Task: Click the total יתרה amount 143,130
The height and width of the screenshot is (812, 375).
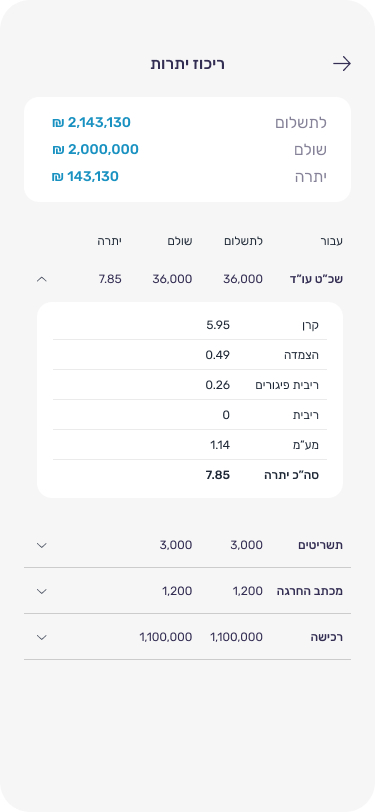Action: [x=85, y=177]
